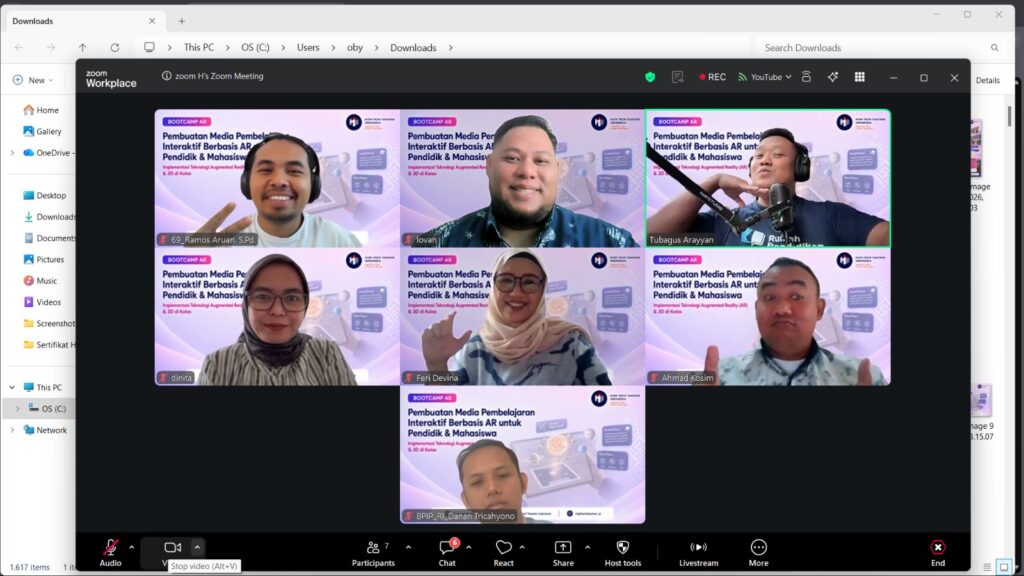Select Tubagus Arayyan video tile

[x=767, y=178]
